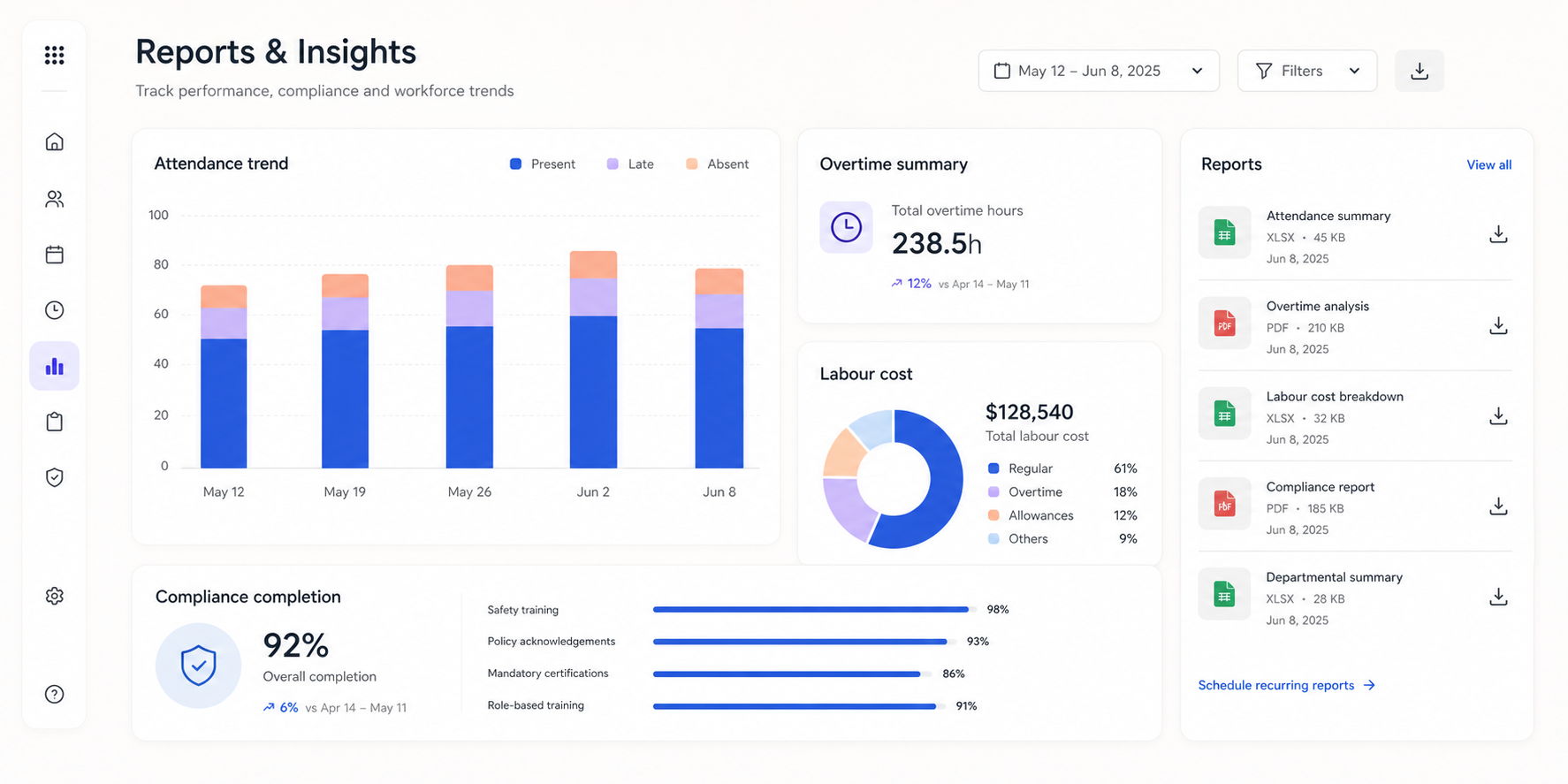This screenshot has width=1568, height=784.
Task: Click the Overtime labour cost legend swatch
Action: pos(993,491)
